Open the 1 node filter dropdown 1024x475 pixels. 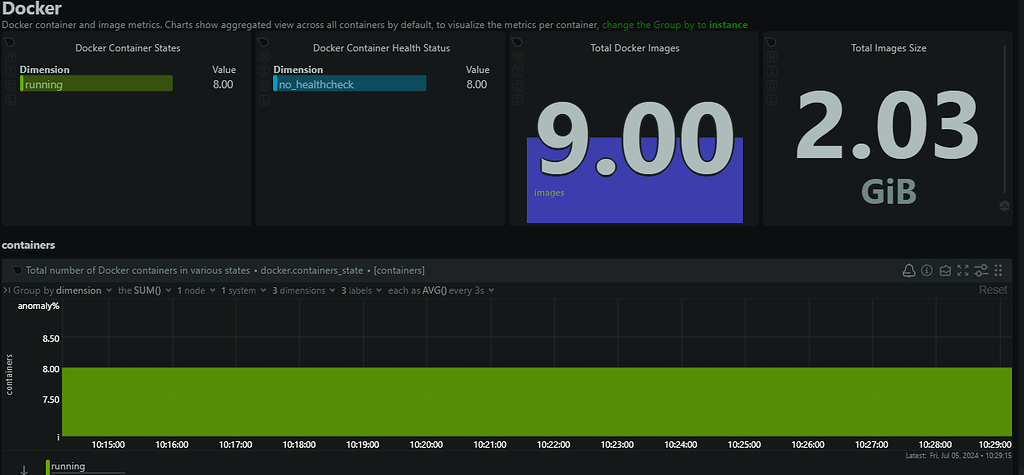pos(196,290)
